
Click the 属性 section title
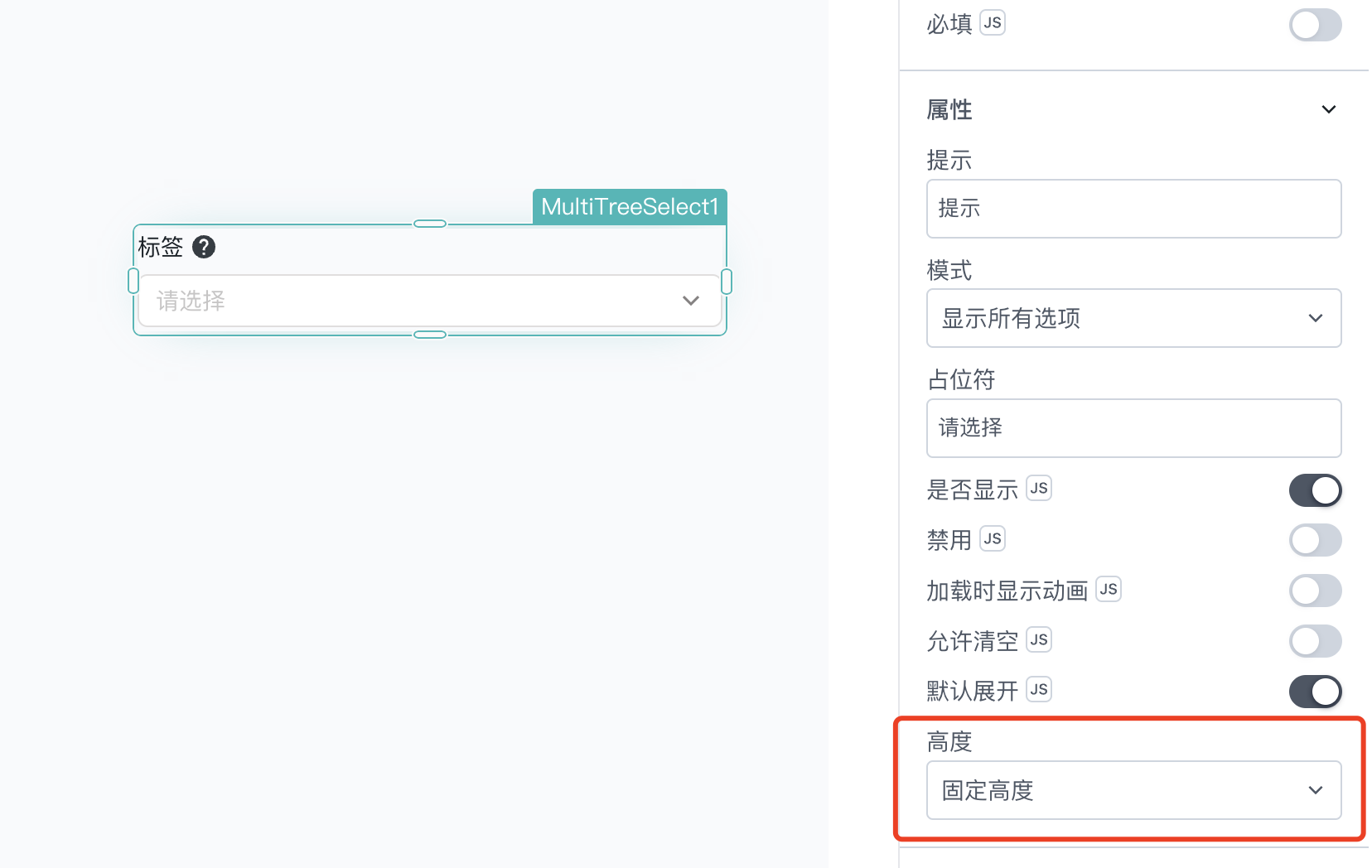click(x=949, y=109)
